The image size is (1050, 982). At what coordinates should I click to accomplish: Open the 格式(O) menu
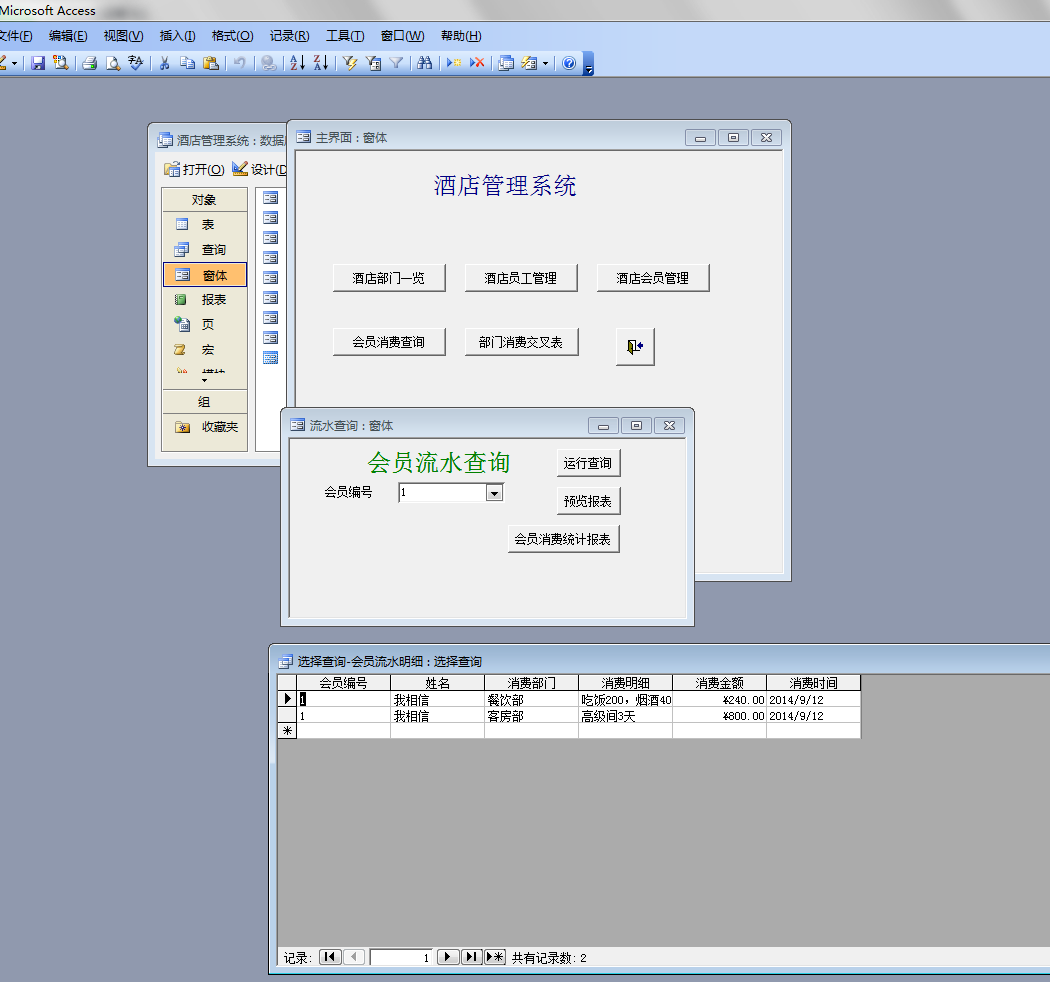[232, 36]
